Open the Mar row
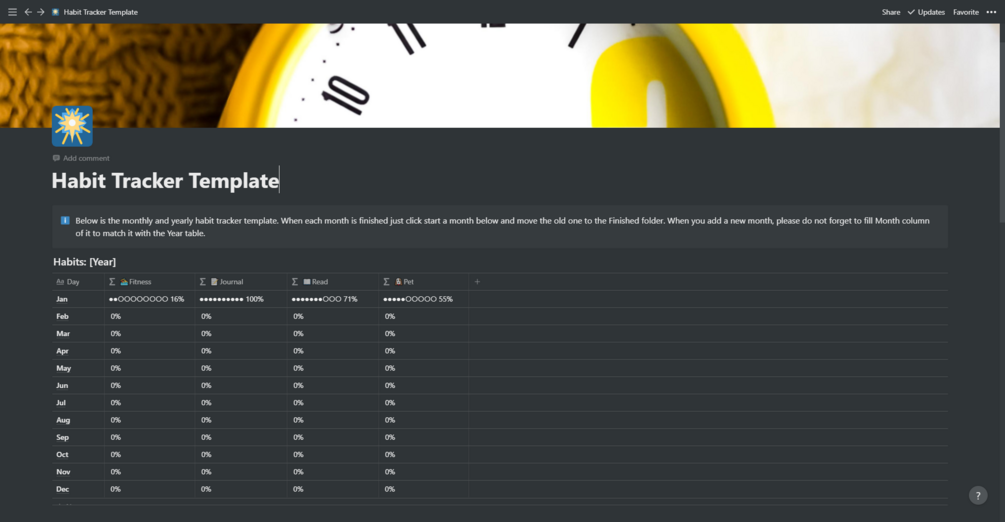 (x=63, y=334)
